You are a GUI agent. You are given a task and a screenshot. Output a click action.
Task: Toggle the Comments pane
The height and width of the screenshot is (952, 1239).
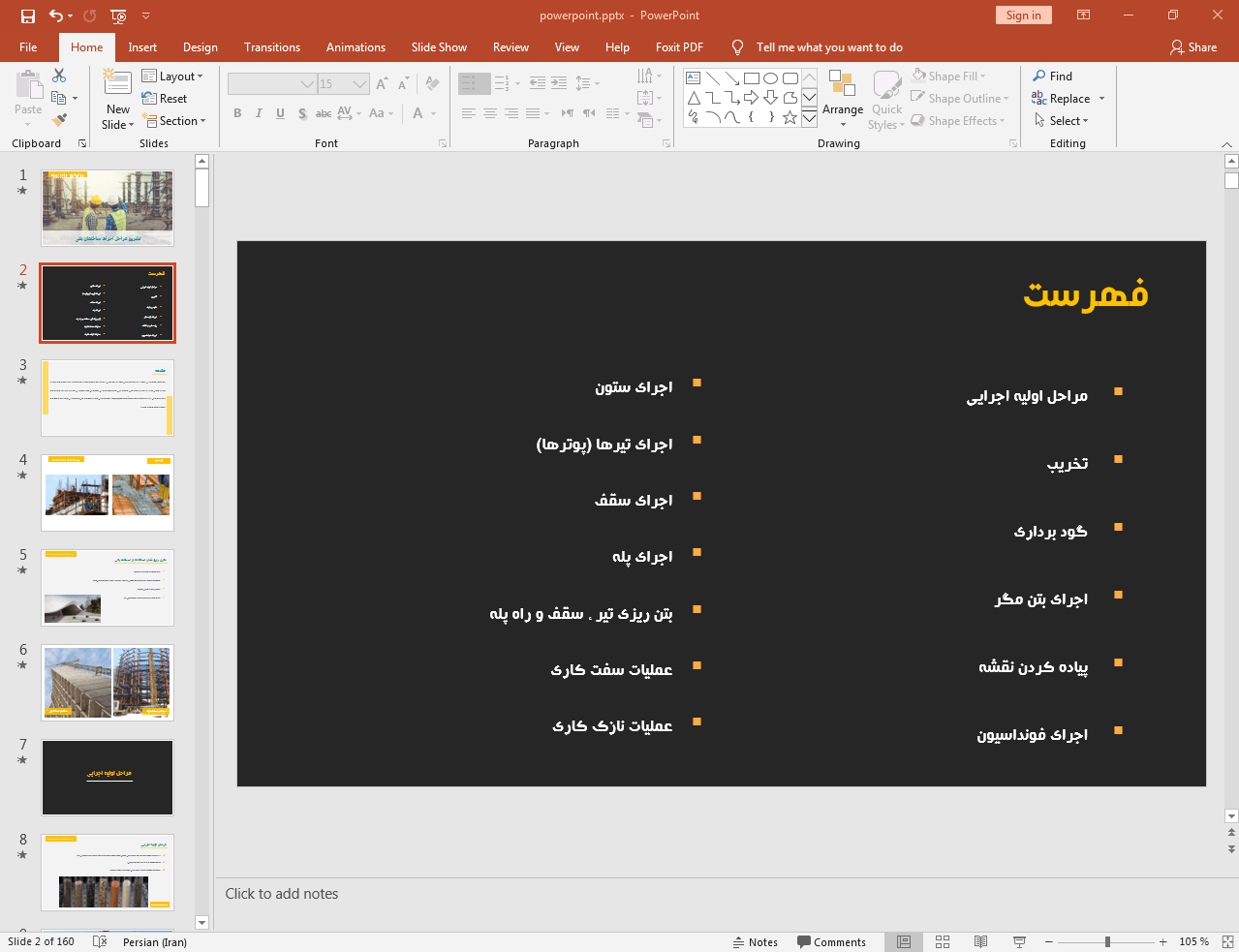[831, 941]
